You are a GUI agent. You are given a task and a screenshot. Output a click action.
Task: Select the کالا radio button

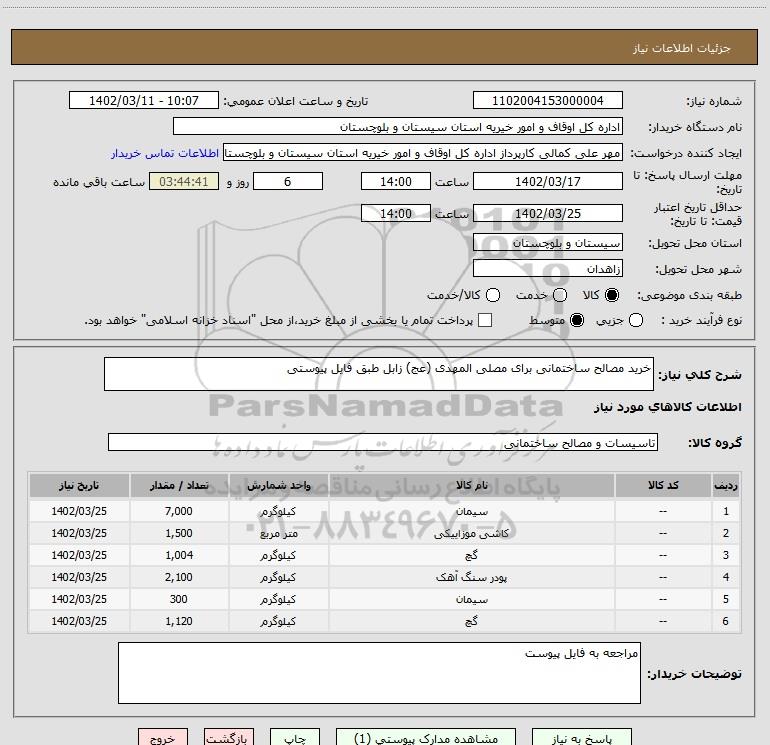click(612, 295)
